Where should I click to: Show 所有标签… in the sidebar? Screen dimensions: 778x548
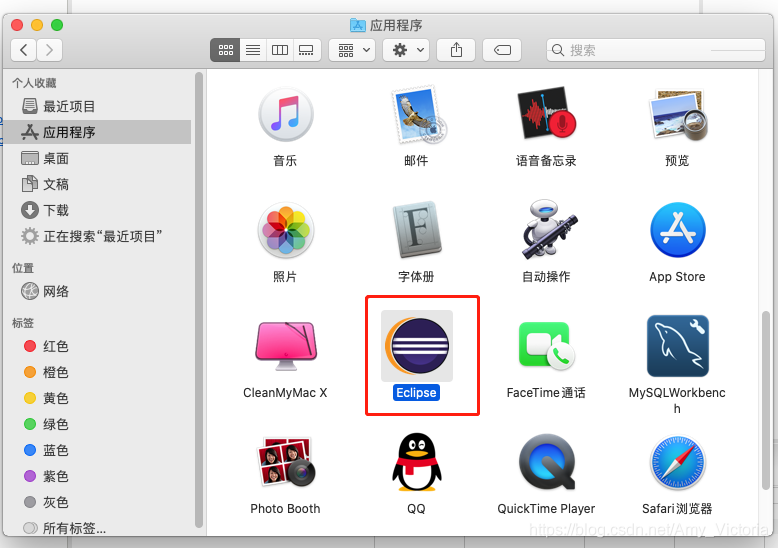click(x=97, y=528)
